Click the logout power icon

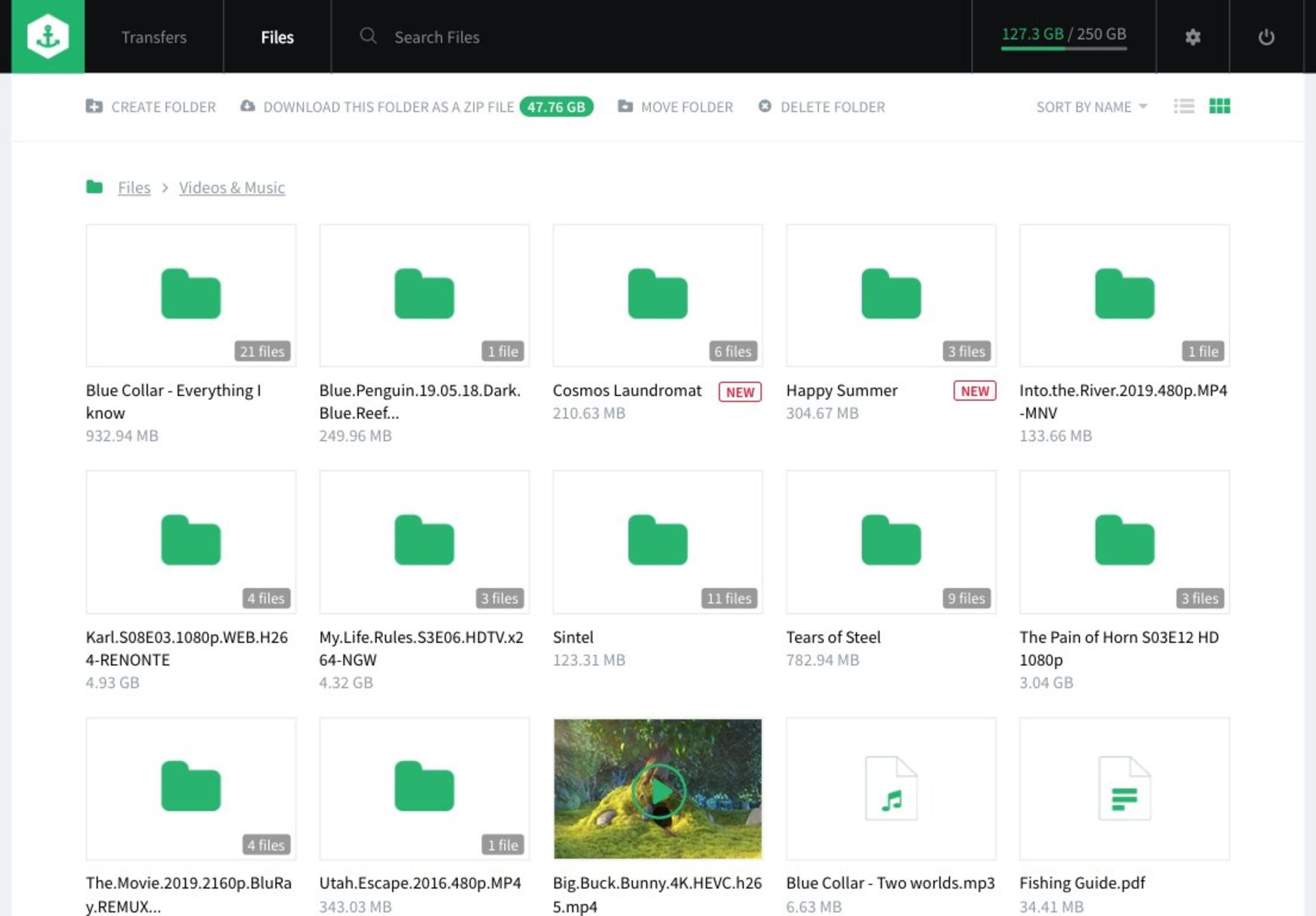1267,37
